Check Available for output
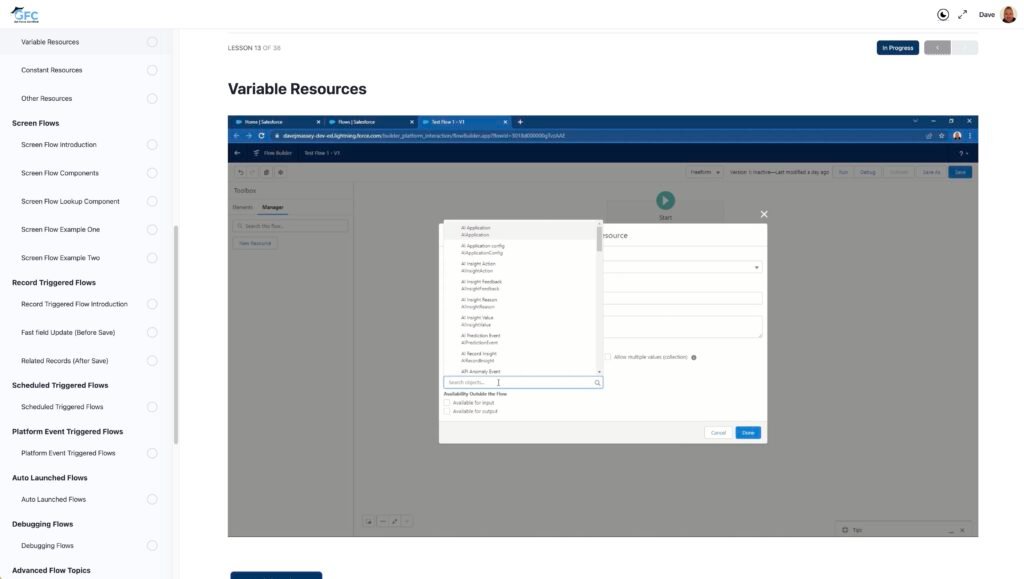This screenshot has width=1024, height=579. pyautogui.click(x=447, y=411)
